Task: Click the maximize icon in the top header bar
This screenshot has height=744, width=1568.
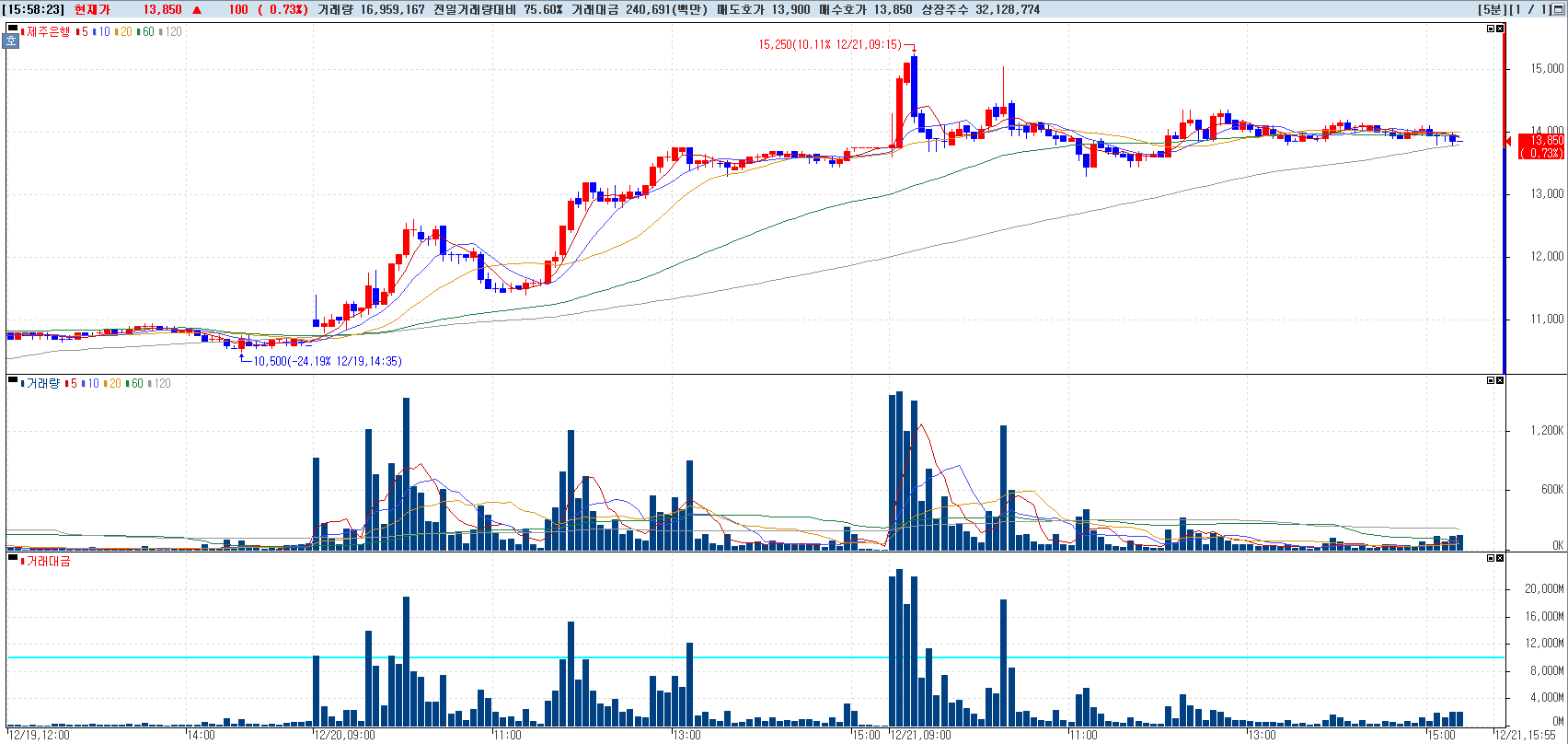Action: [1558, 9]
